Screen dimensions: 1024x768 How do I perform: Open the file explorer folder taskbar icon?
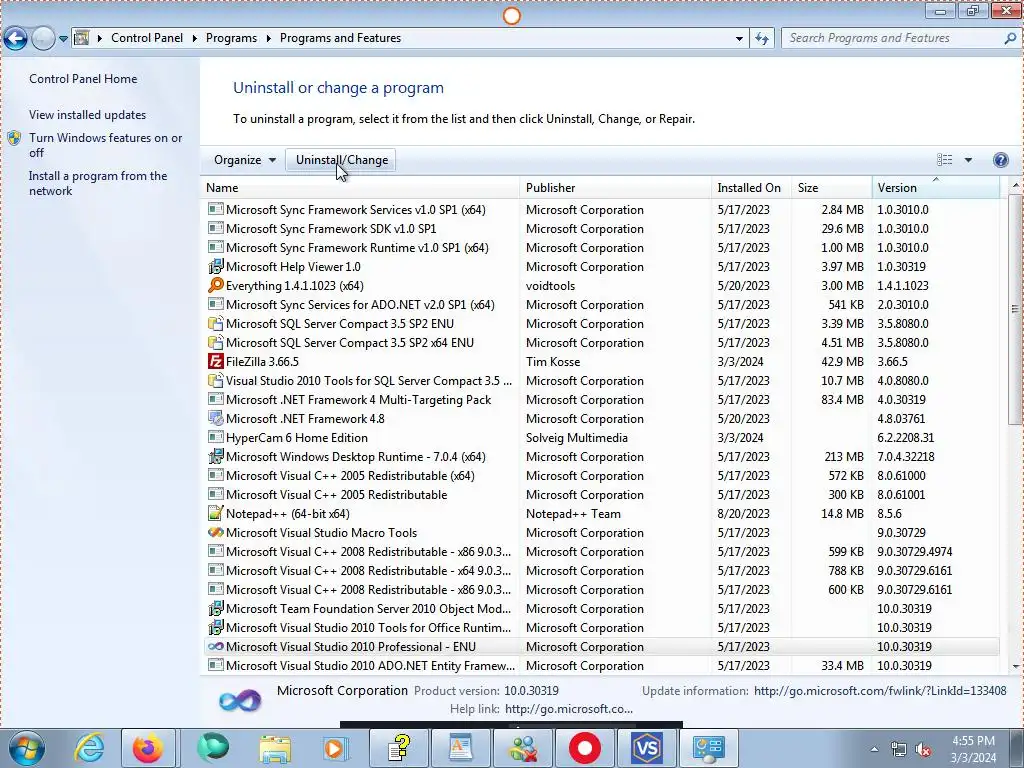(x=275, y=748)
